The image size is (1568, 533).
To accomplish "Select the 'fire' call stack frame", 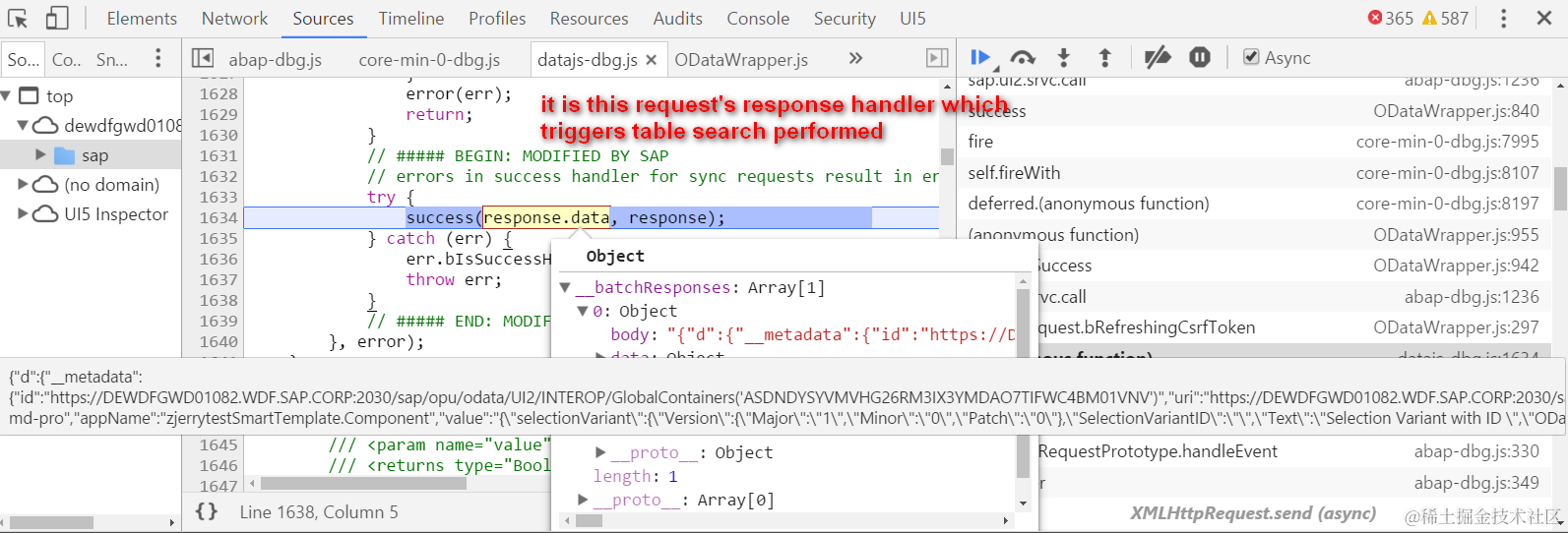I will click(x=1253, y=142).
